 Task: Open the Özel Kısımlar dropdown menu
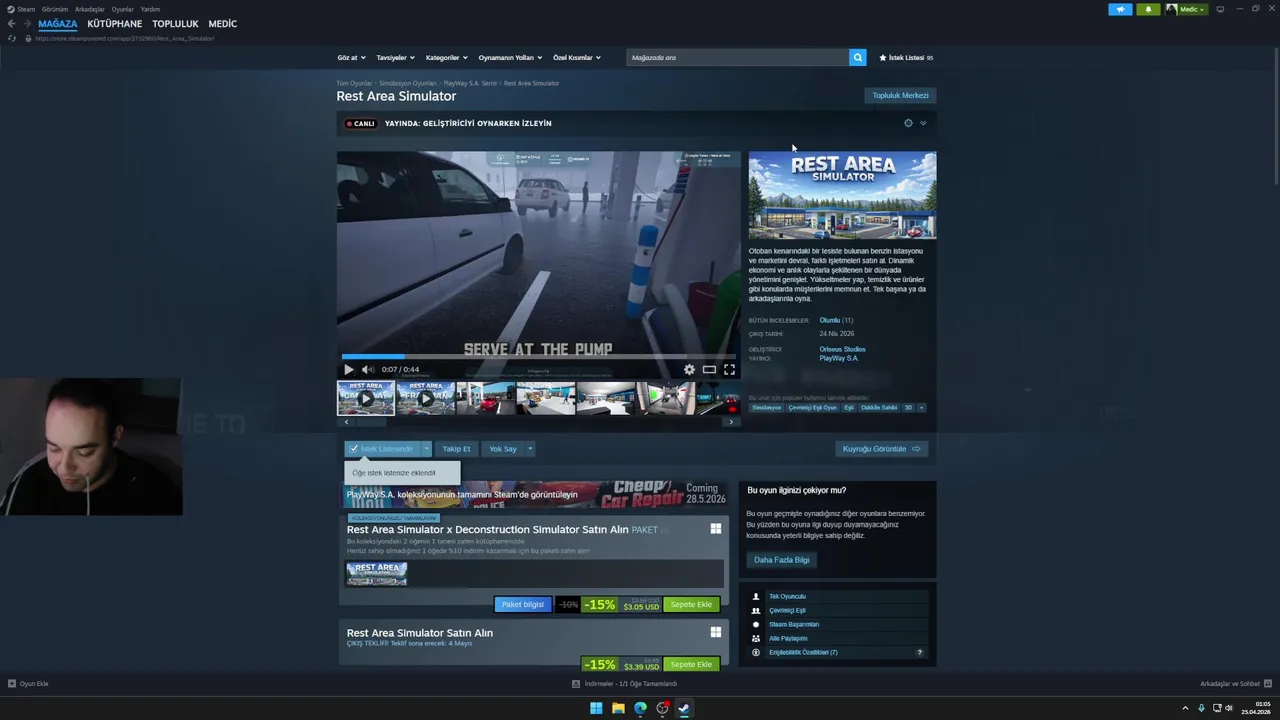point(577,57)
